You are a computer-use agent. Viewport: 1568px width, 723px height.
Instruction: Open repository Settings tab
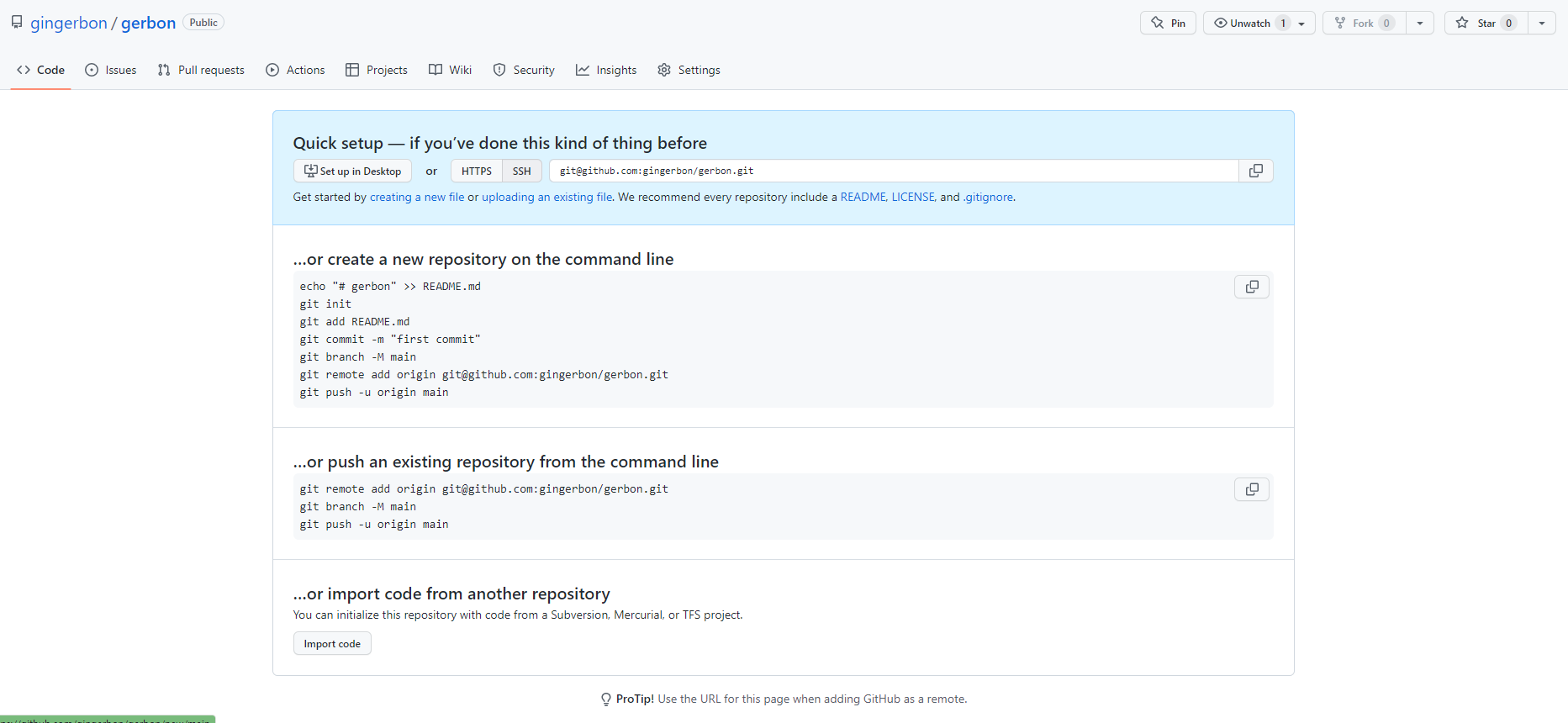(689, 70)
